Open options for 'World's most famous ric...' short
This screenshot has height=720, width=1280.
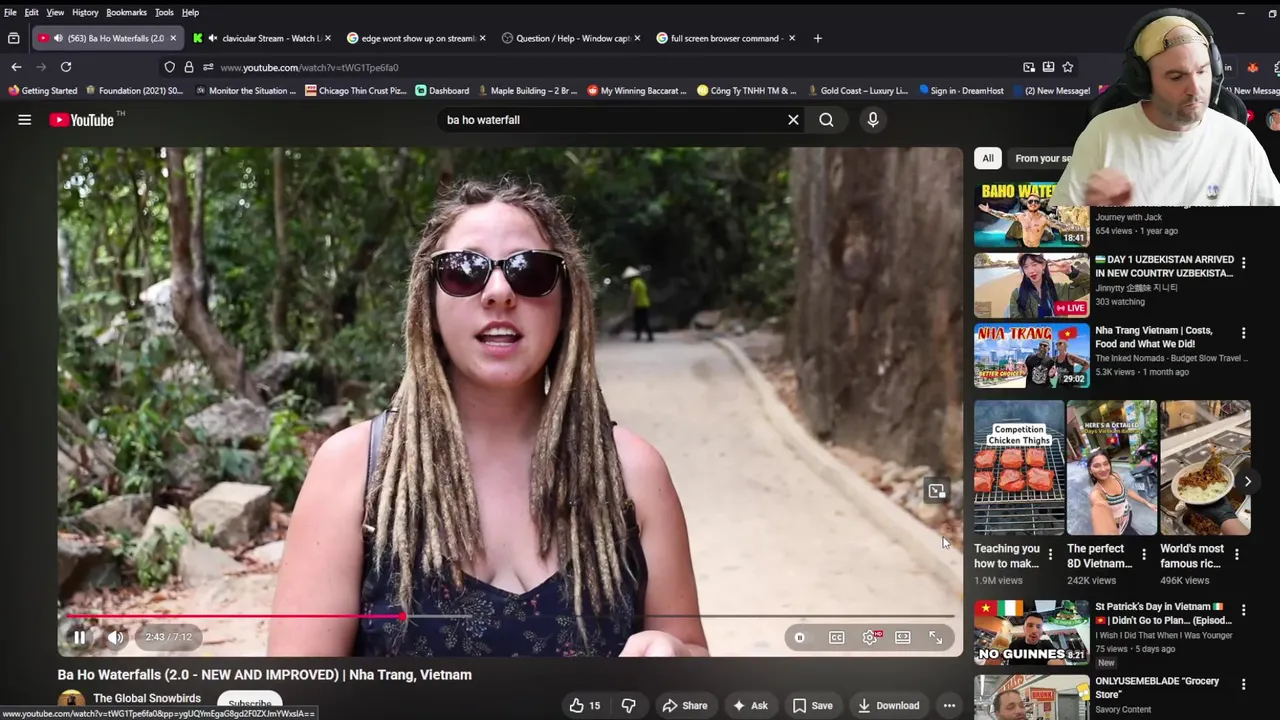[1236, 554]
